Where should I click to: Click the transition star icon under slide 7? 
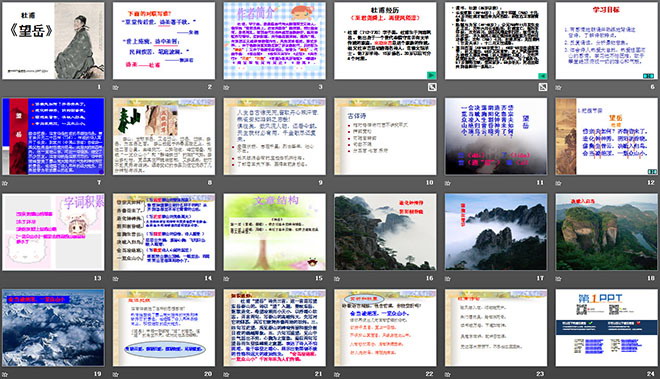(5, 183)
